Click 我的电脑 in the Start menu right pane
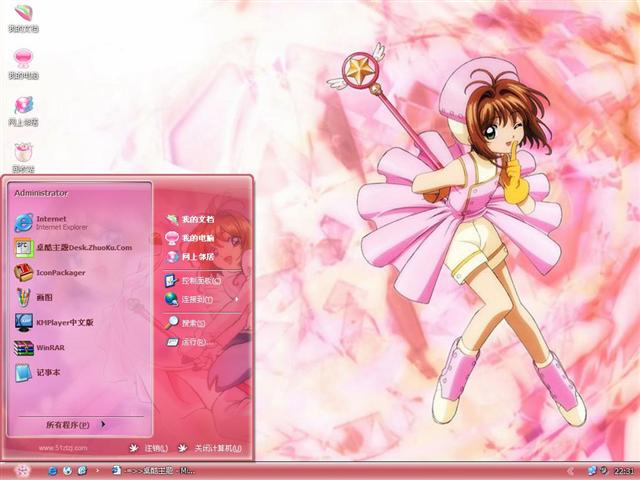Screen dimensions: 640x480 [197, 237]
